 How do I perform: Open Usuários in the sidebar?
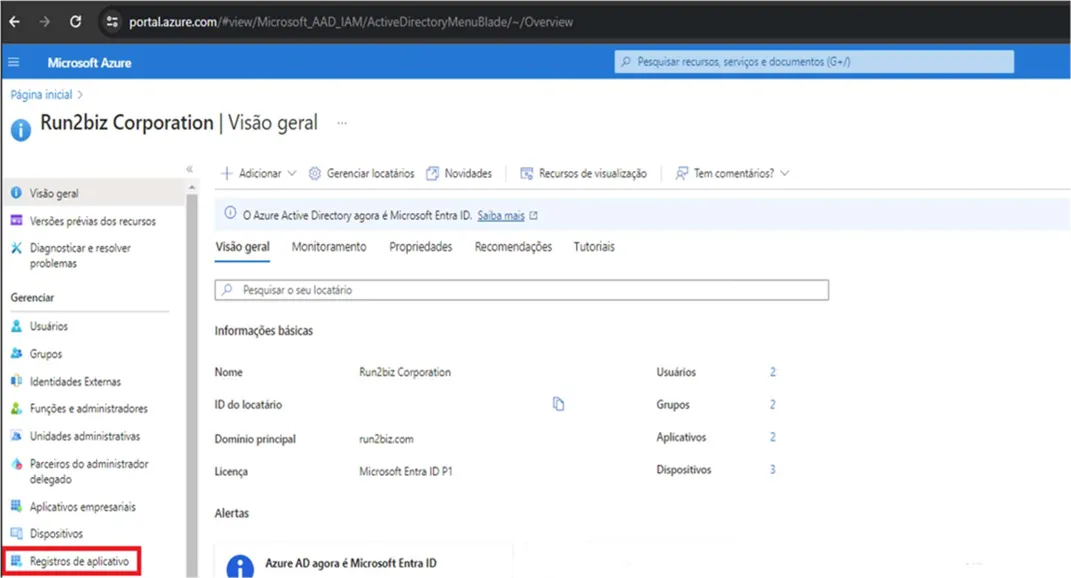48,326
